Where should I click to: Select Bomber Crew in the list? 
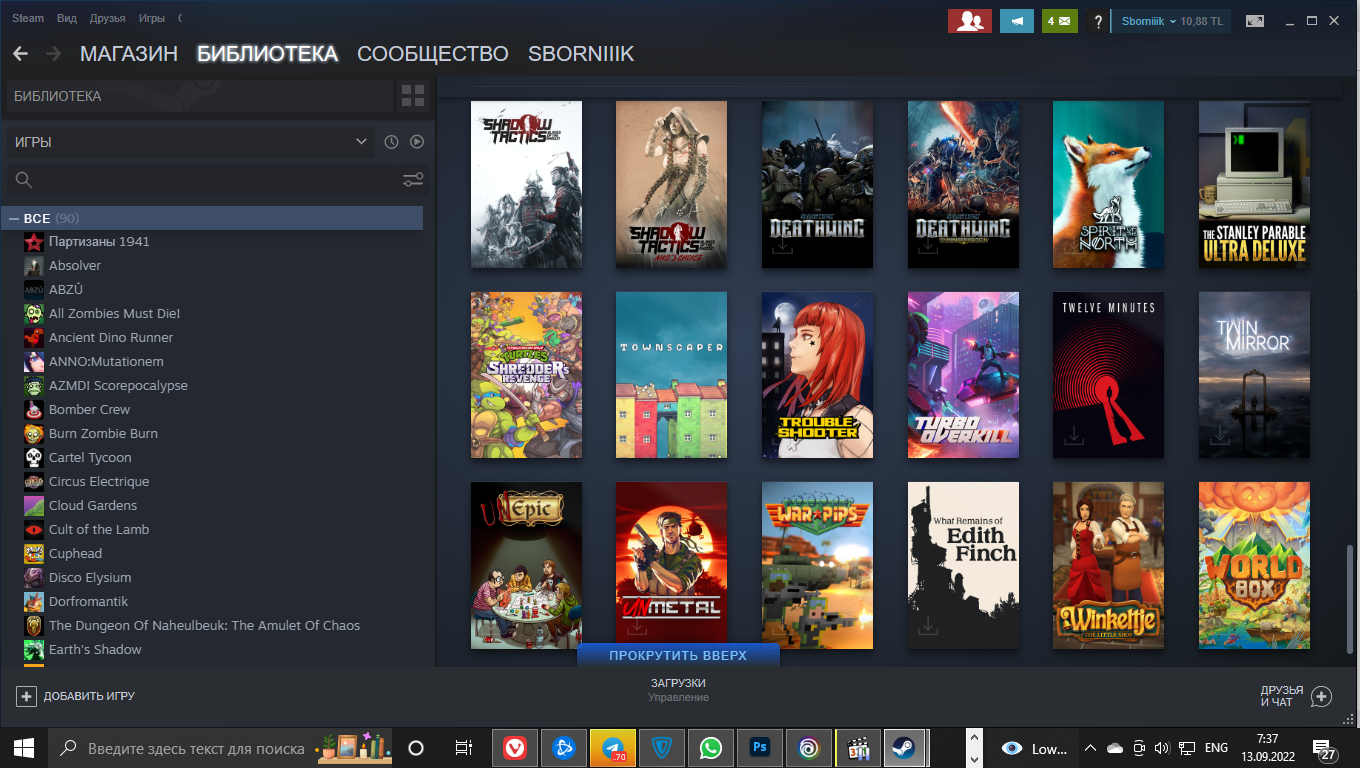[x=89, y=410]
